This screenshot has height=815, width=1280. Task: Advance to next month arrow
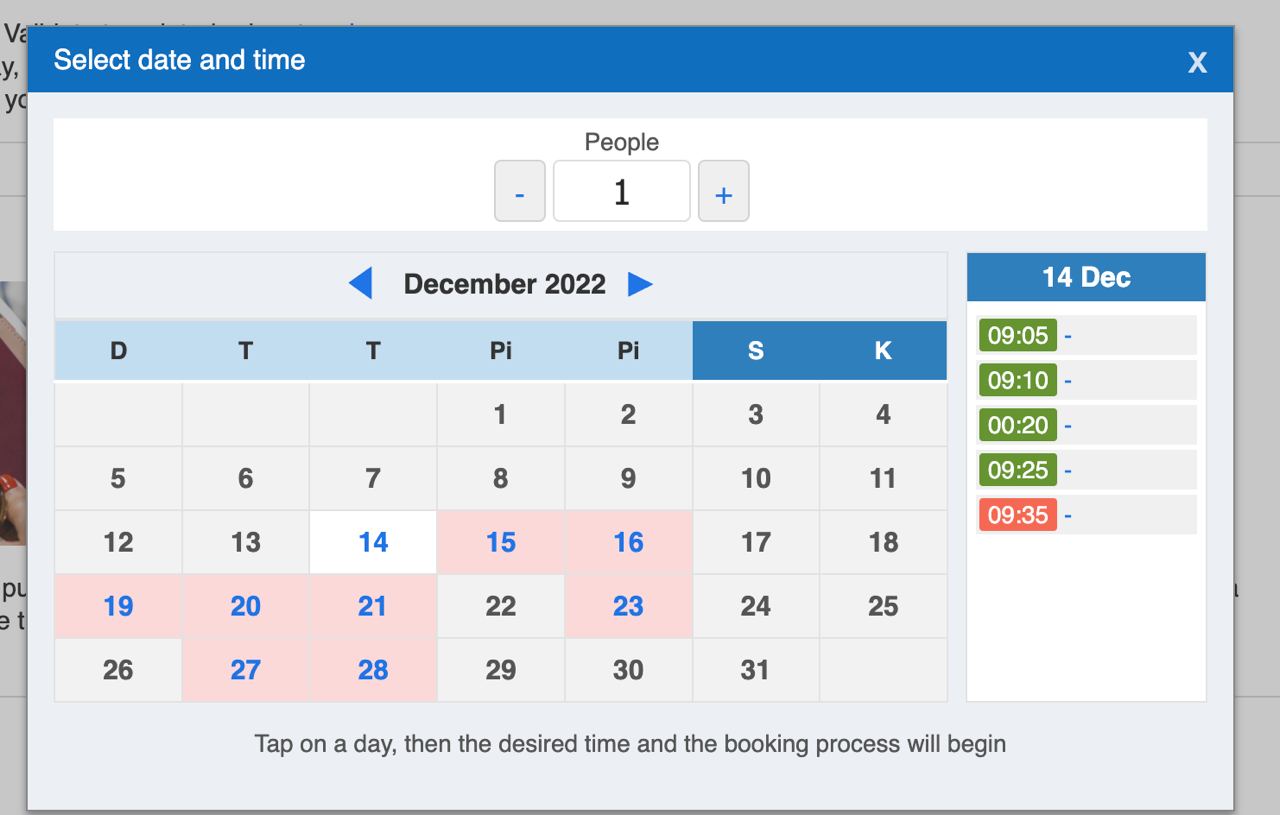tap(640, 284)
